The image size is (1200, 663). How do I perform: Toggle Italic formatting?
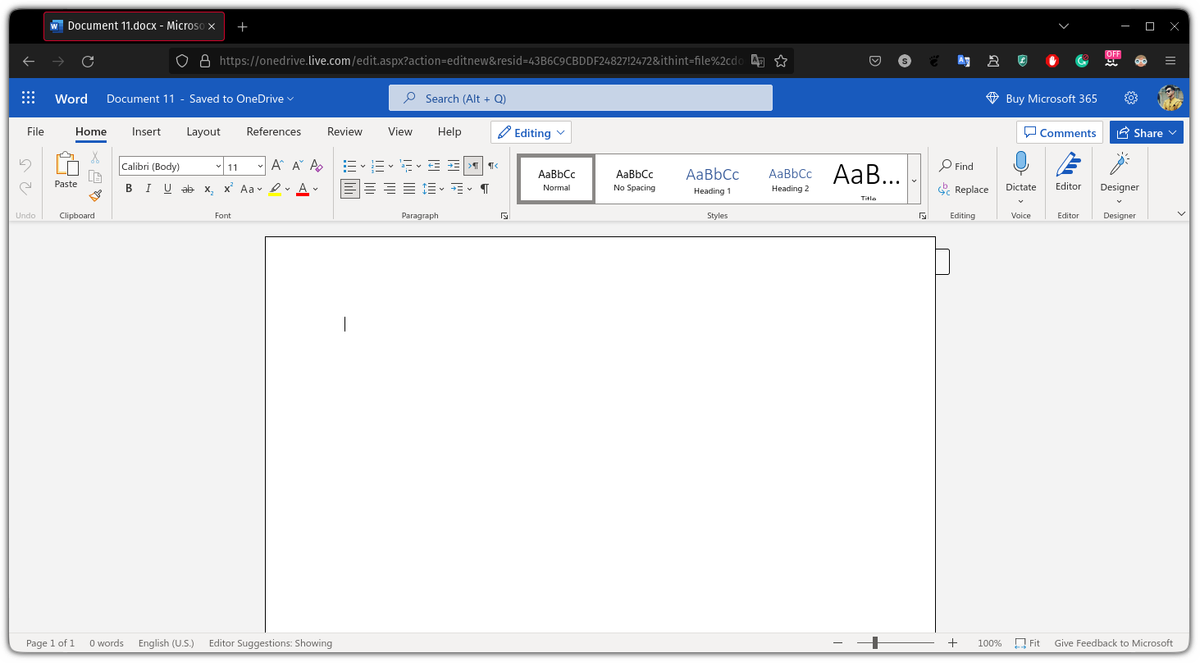(x=148, y=189)
